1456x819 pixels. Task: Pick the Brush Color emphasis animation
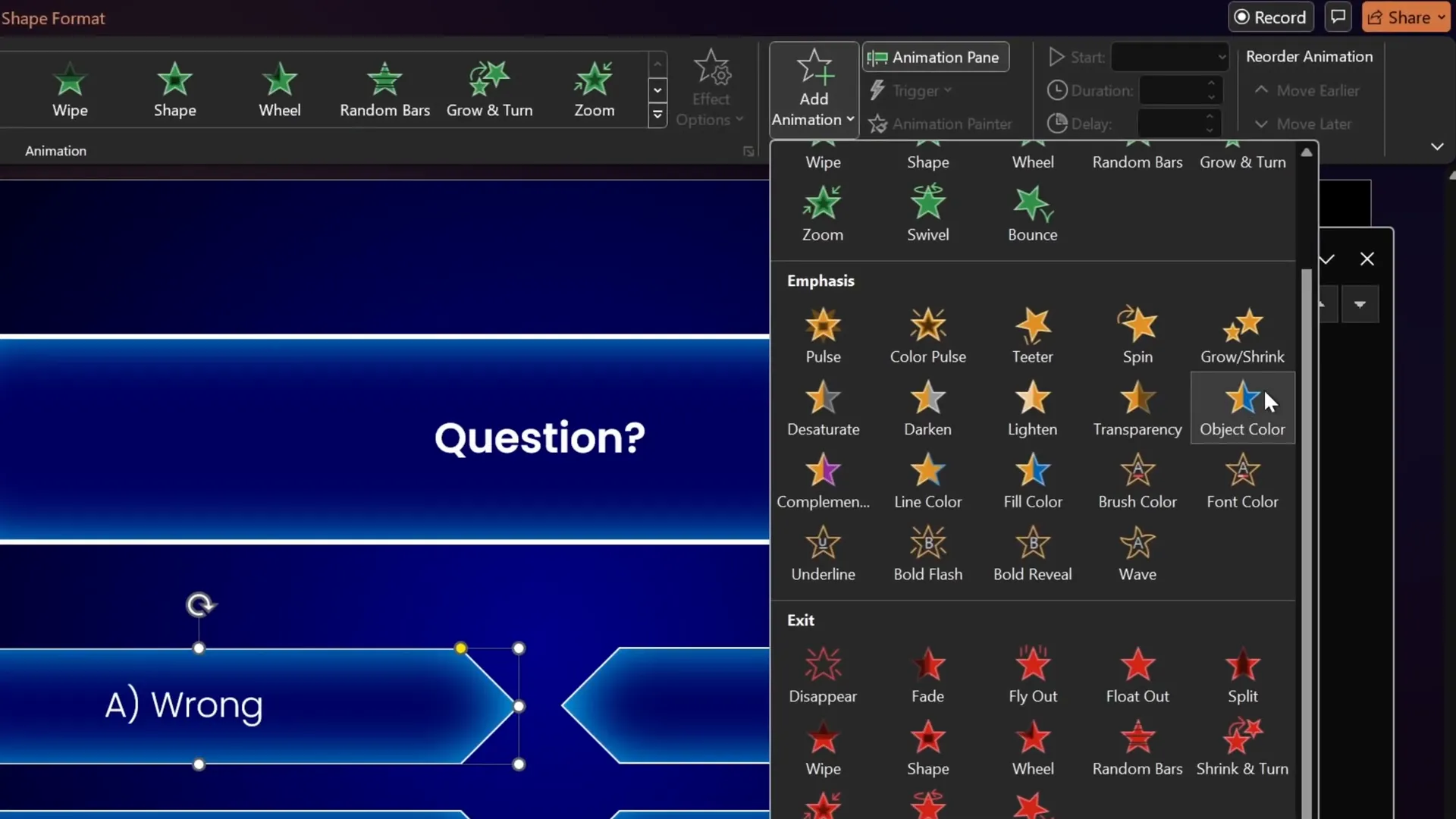point(1137,482)
